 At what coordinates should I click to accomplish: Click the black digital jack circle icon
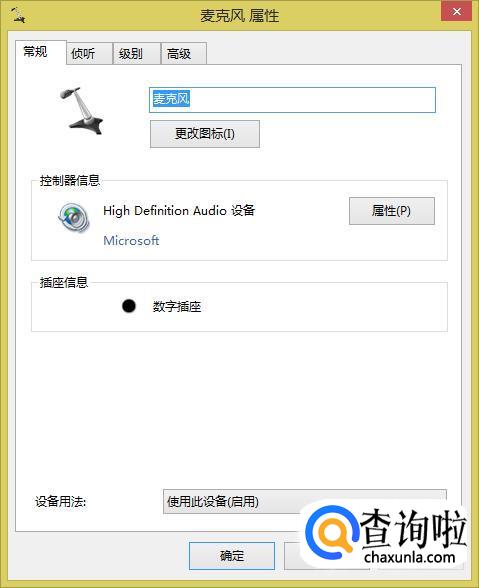click(129, 306)
